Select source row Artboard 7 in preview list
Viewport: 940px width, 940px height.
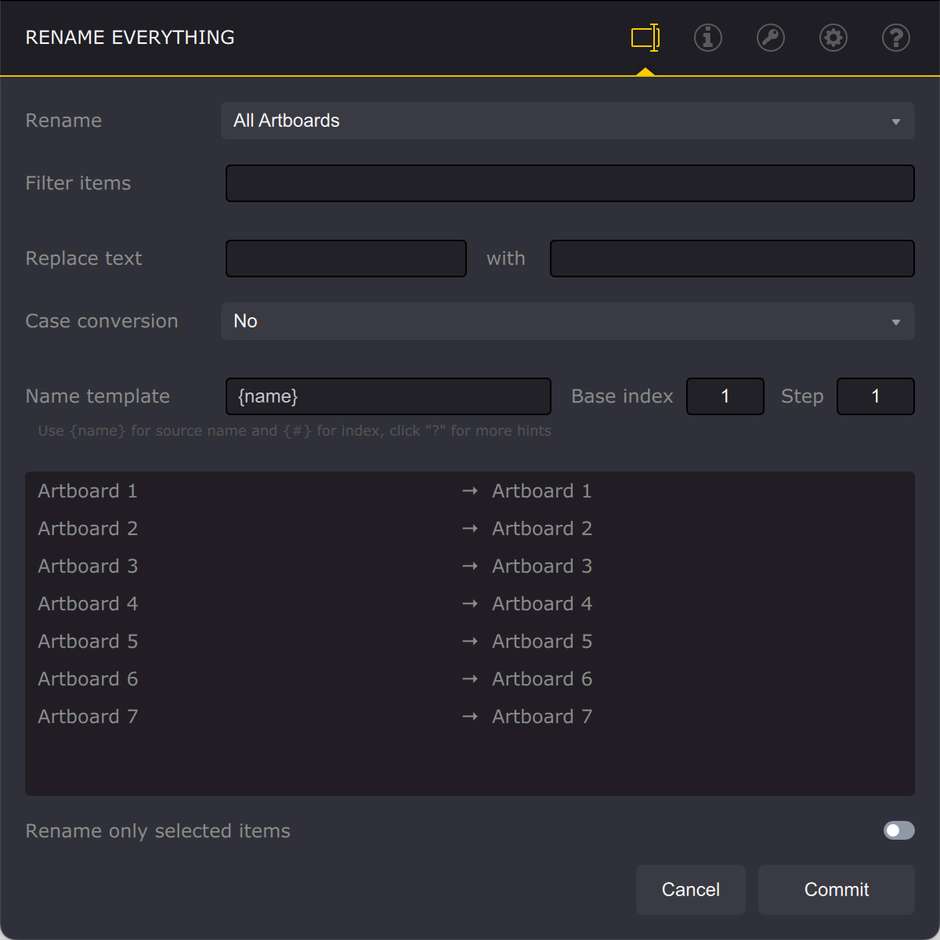click(x=88, y=716)
